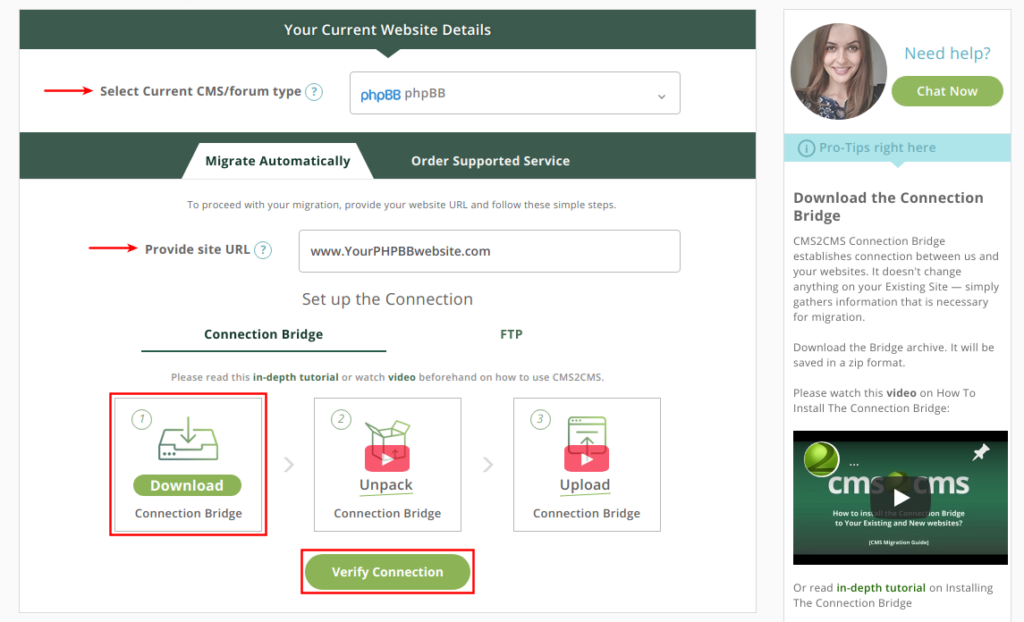The image size is (1024, 622).
Task: Open help tooltip for Provide site URL
Action: point(263,250)
